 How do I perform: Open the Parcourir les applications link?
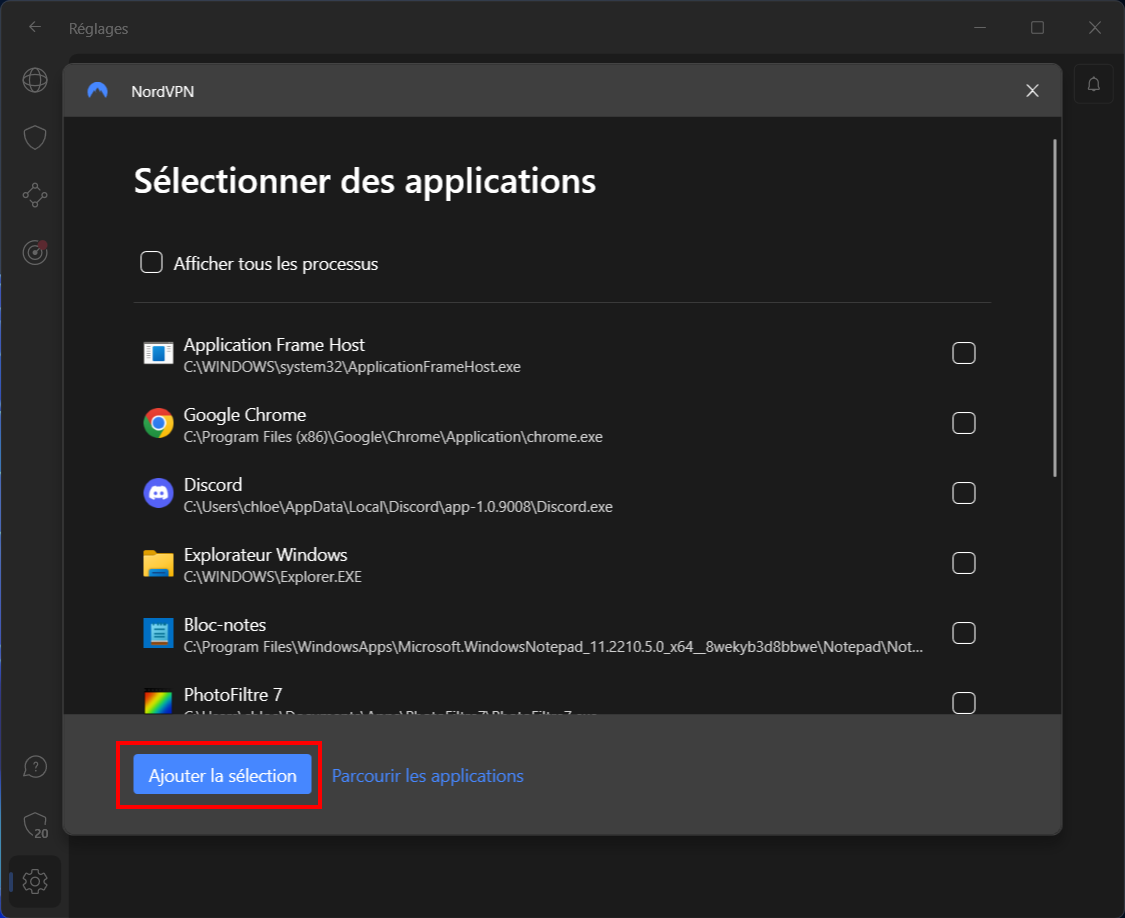coord(428,776)
